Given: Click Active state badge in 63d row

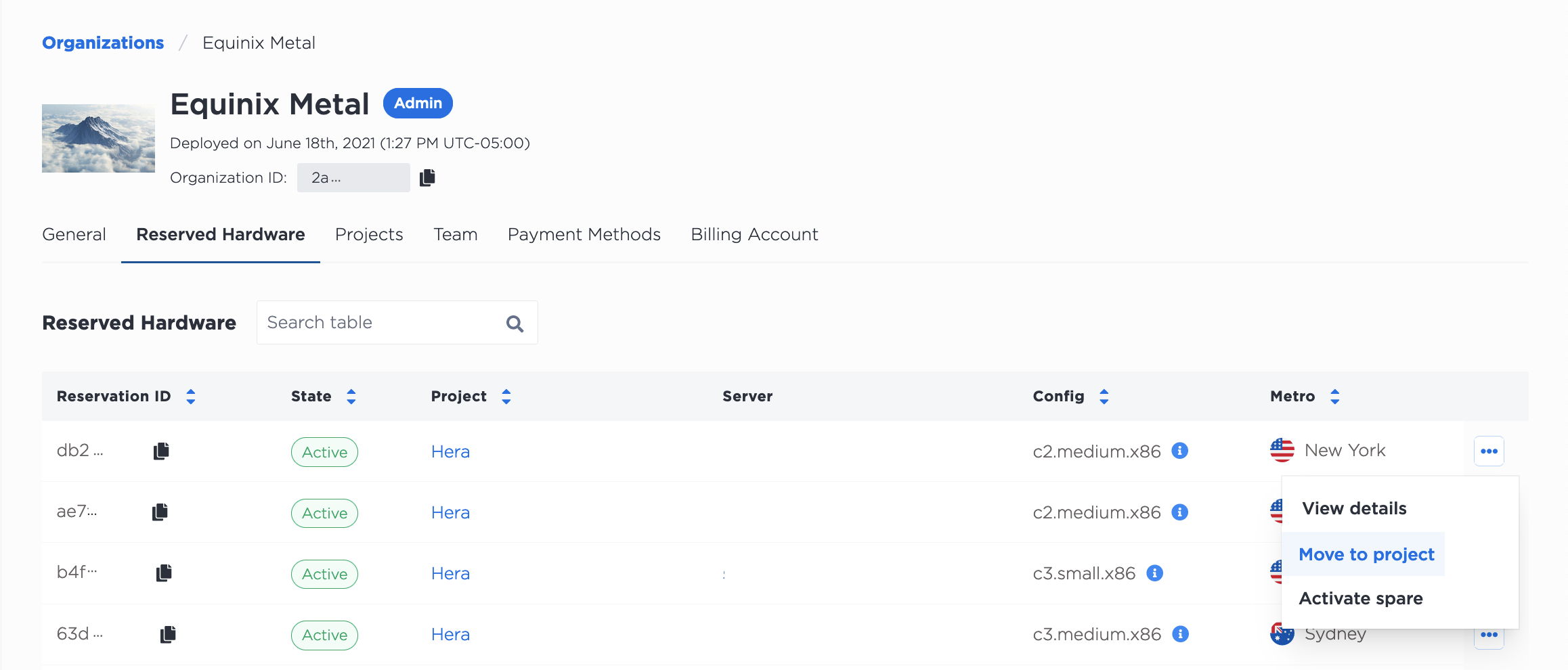Looking at the screenshot, I should (324, 635).
